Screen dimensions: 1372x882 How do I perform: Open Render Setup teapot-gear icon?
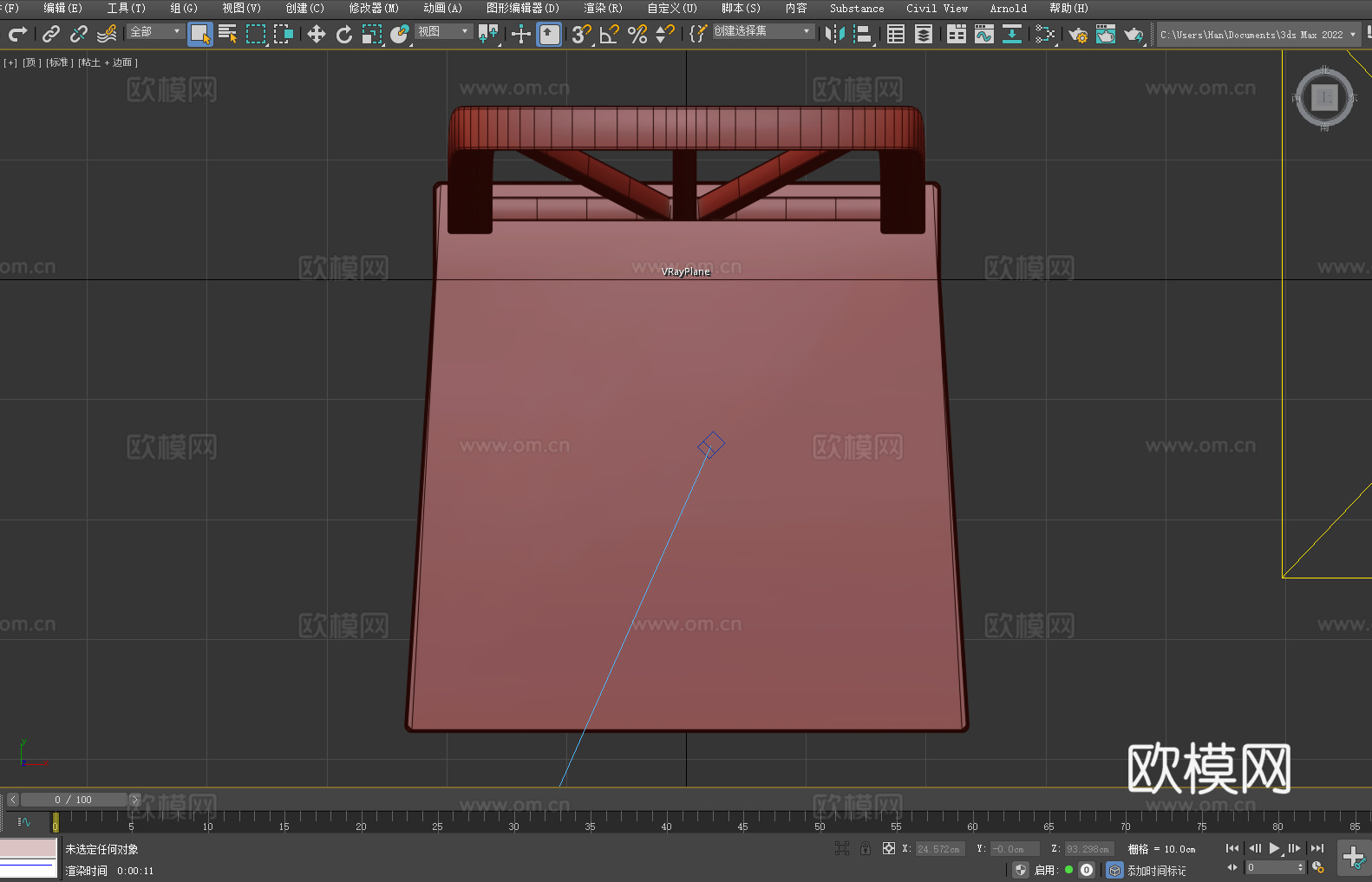(x=1078, y=34)
